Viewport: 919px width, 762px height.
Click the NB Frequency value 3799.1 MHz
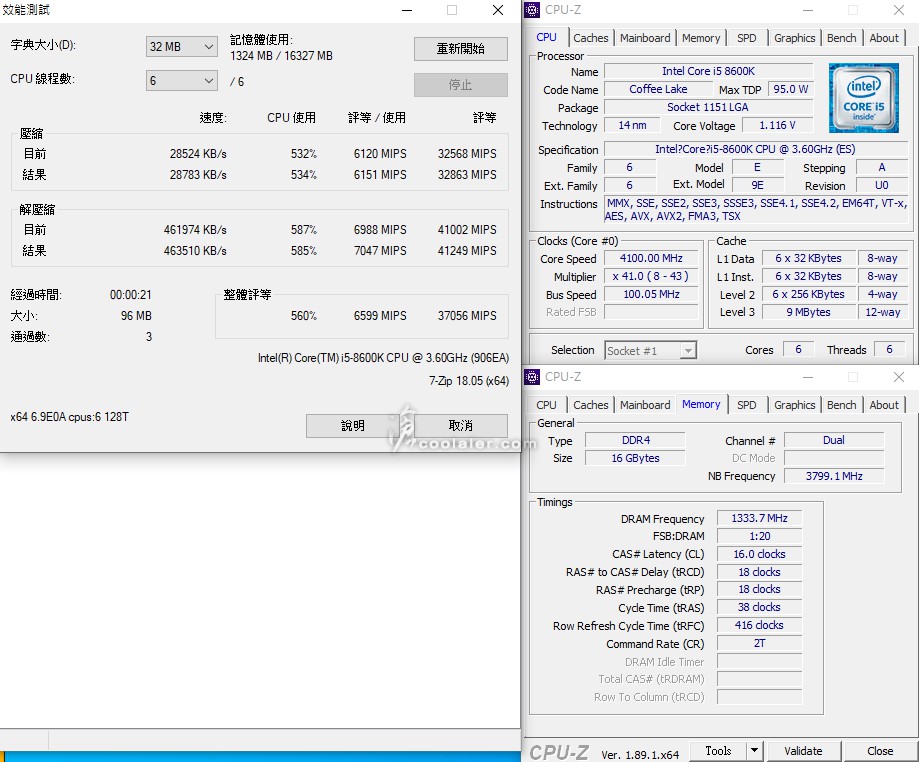pos(833,477)
